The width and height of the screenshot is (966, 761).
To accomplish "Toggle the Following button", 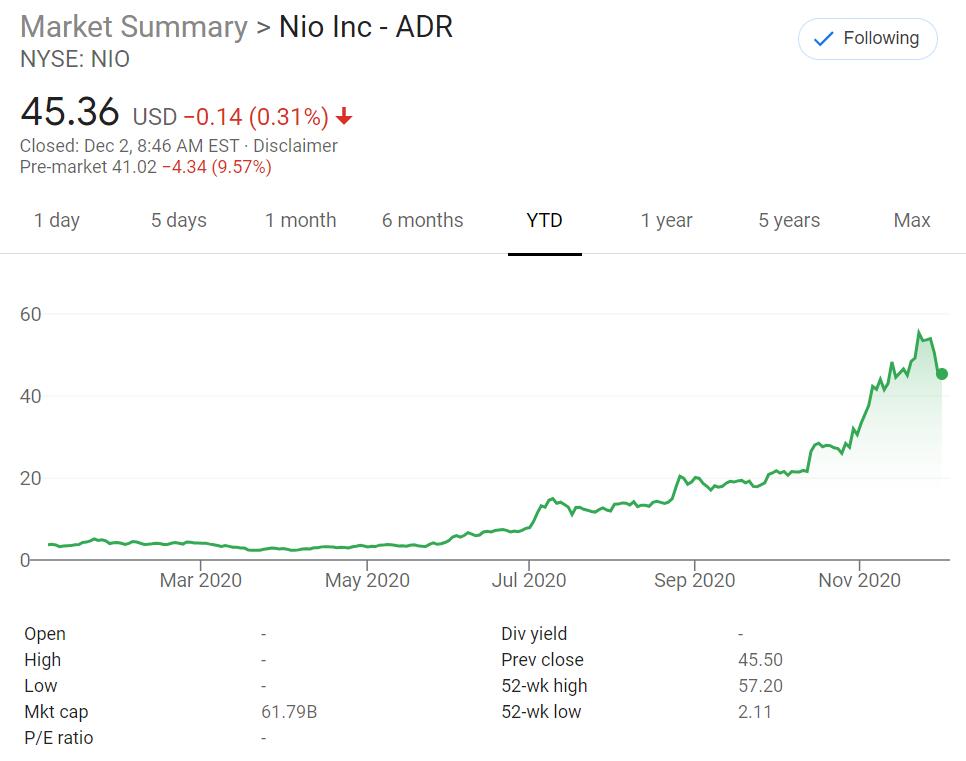I will [x=867, y=39].
